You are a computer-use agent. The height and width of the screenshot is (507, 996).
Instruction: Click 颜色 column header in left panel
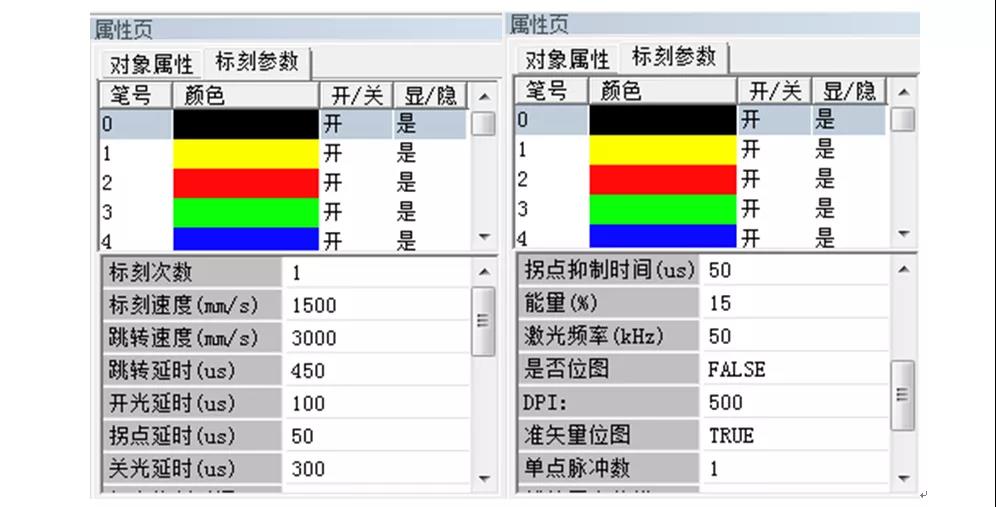245,95
